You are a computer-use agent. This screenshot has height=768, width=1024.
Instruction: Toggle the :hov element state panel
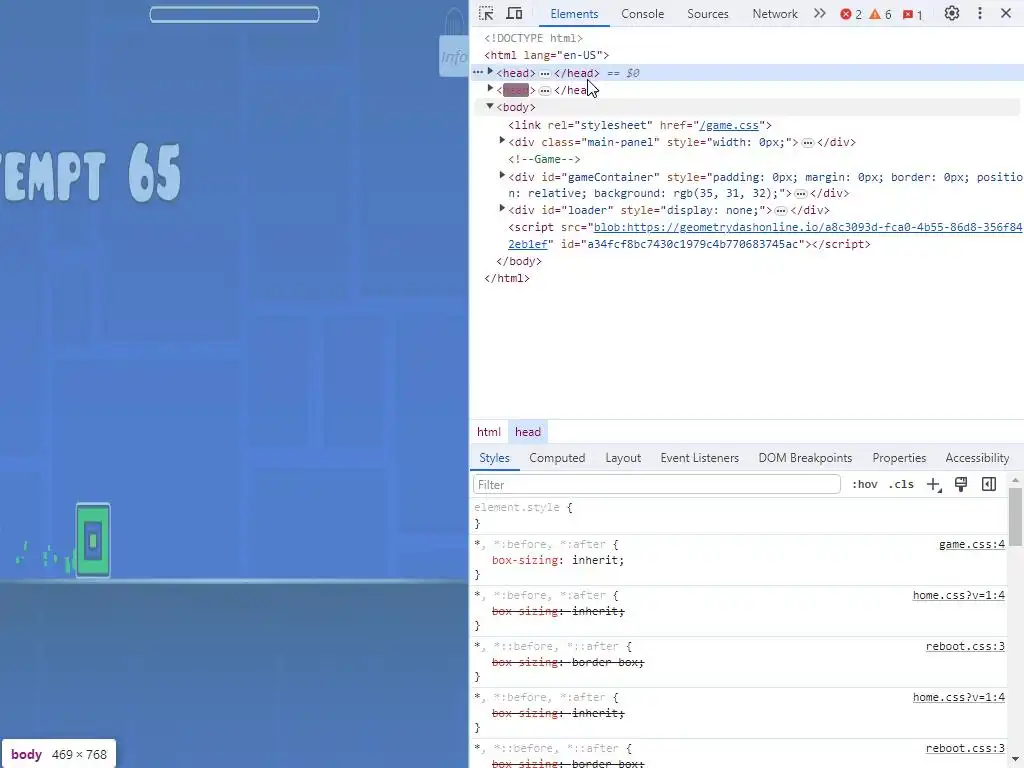point(865,485)
